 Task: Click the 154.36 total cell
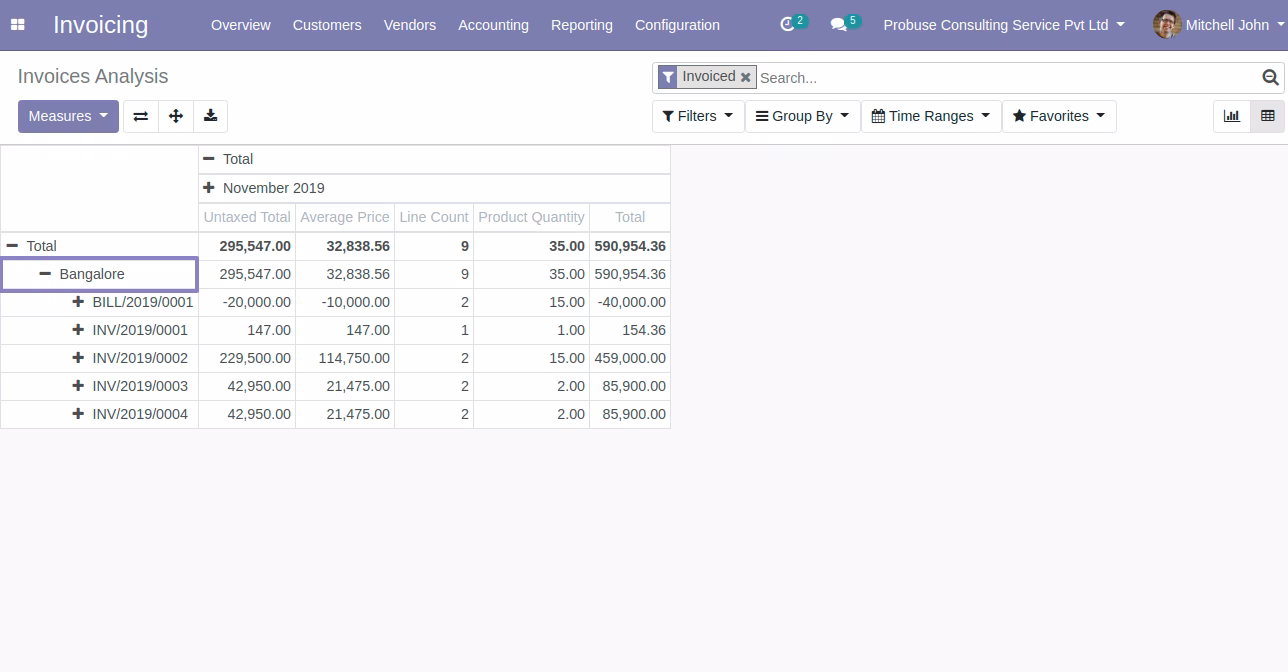click(x=630, y=330)
